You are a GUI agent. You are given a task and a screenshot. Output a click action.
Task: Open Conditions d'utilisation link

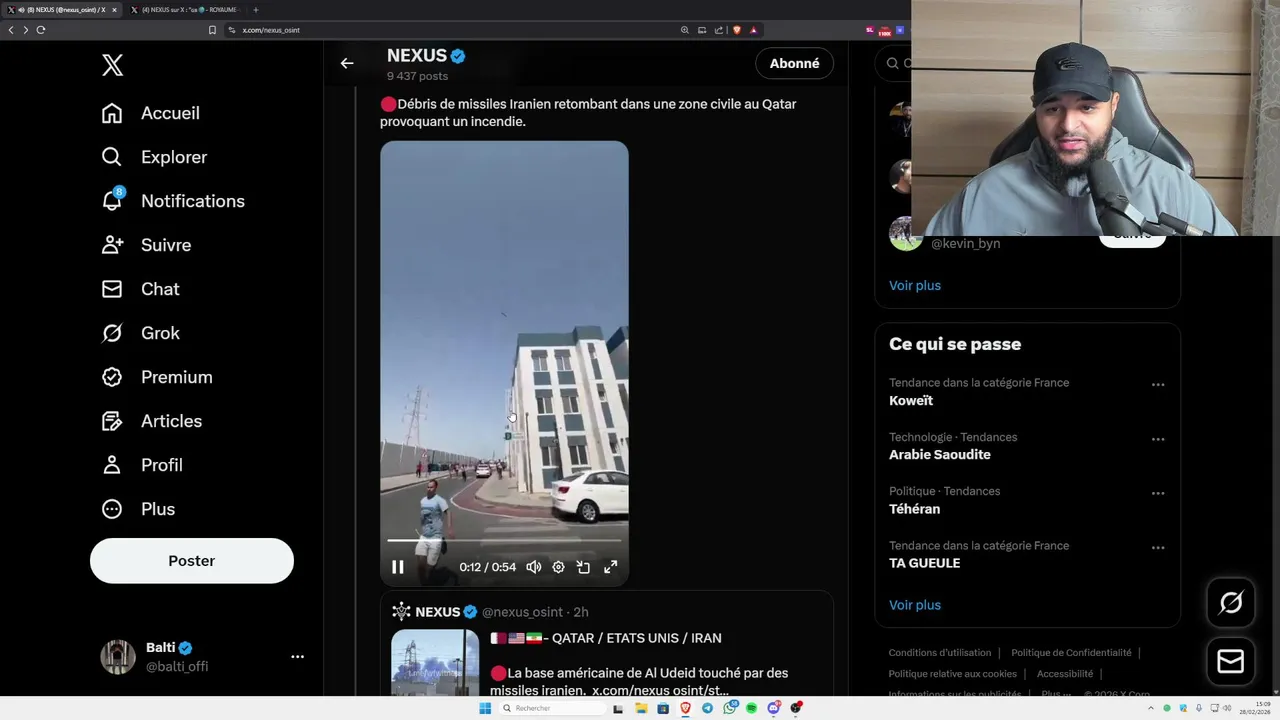click(x=940, y=653)
